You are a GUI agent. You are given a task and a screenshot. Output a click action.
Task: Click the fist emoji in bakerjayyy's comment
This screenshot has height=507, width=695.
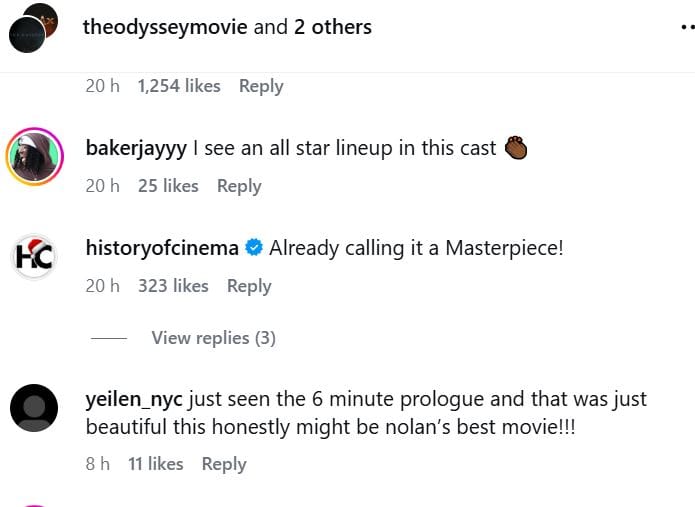516,148
